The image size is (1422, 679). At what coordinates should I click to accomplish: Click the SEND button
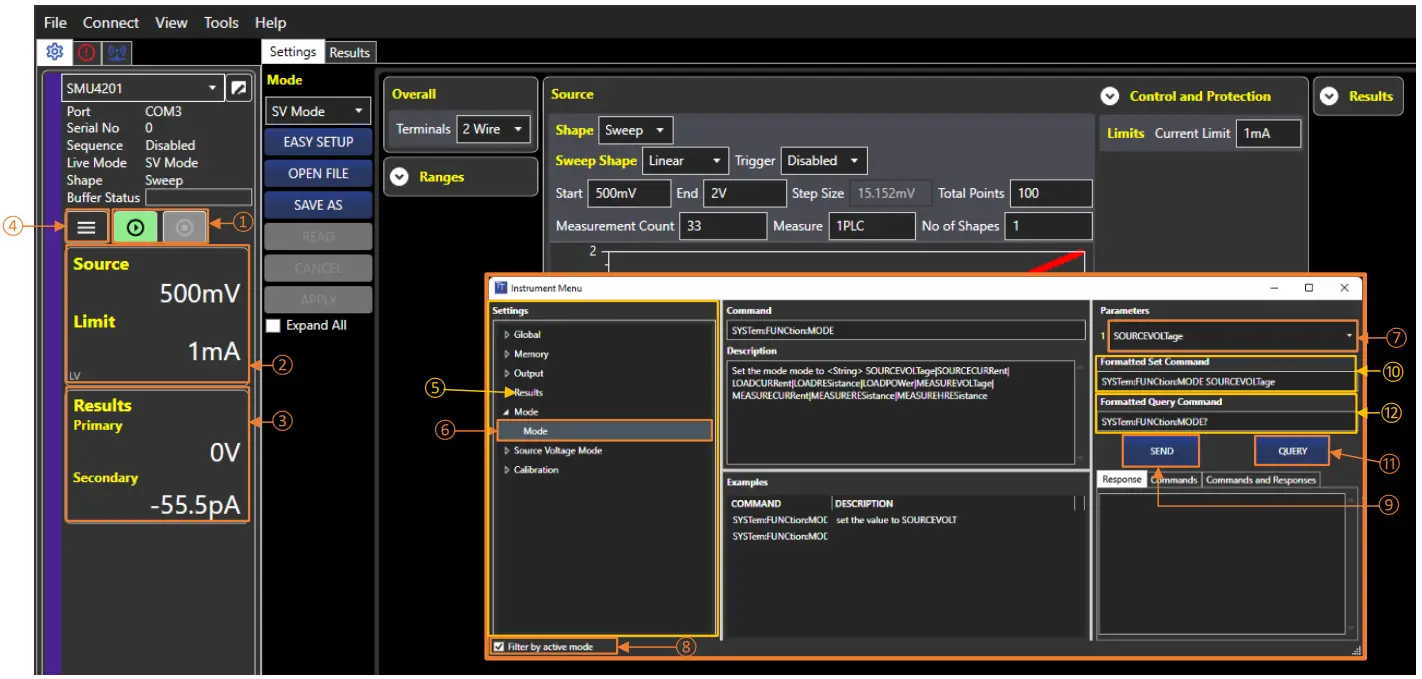click(1161, 451)
